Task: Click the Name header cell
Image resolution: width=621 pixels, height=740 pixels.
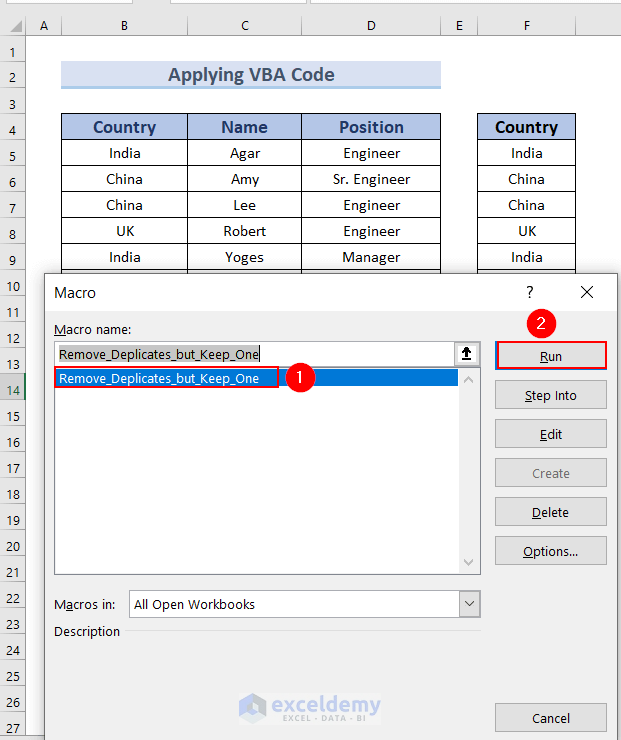Action: [244, 126]
